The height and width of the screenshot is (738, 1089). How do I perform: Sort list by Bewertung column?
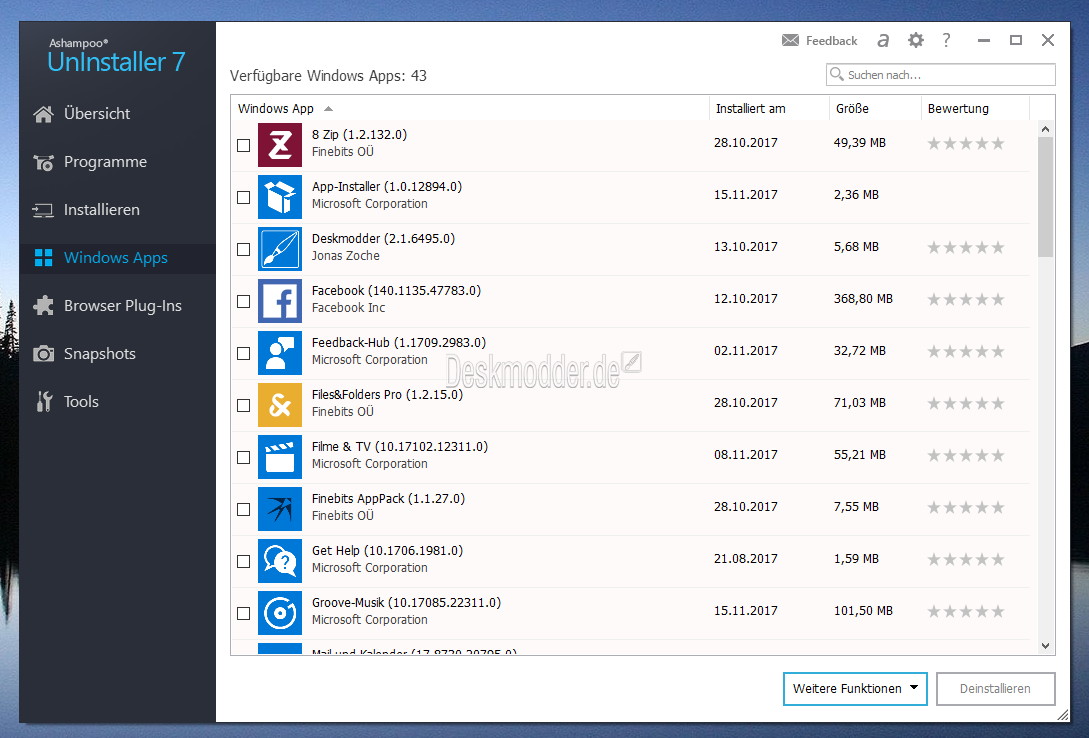[x=975, y=108]
